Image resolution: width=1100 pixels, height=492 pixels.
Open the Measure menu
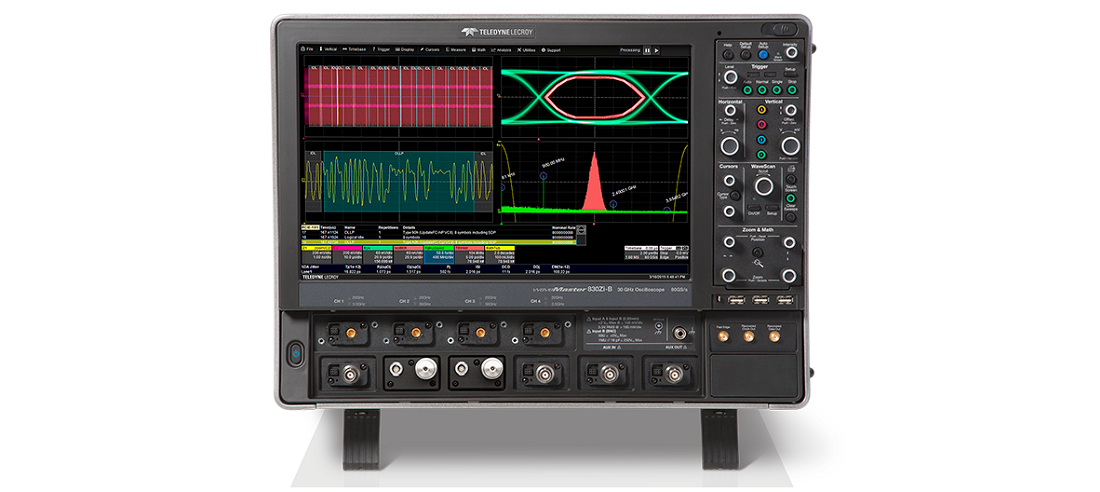tap(455, 50)
